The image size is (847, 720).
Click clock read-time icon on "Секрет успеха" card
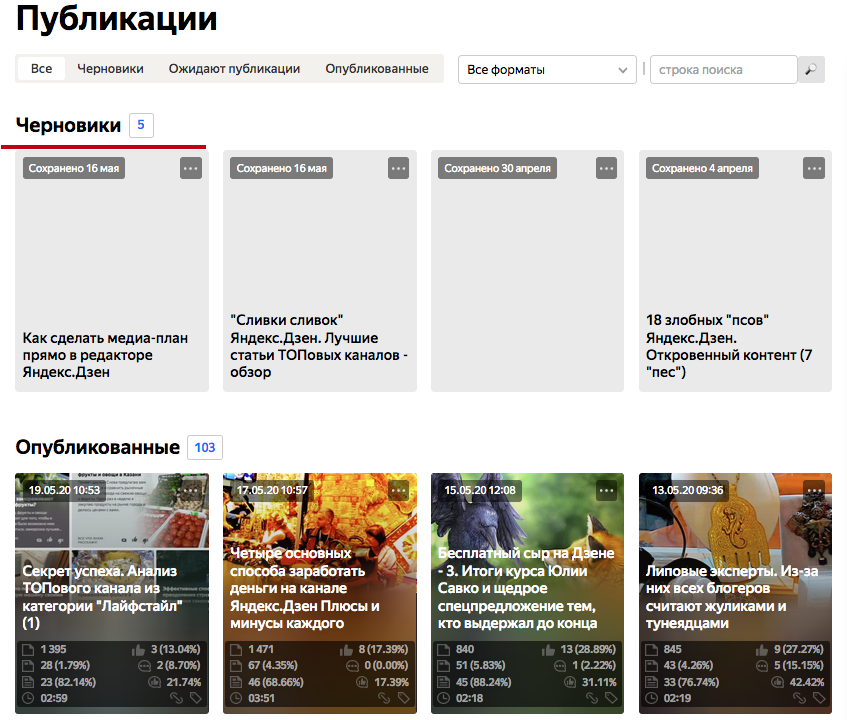pos(28,698)
